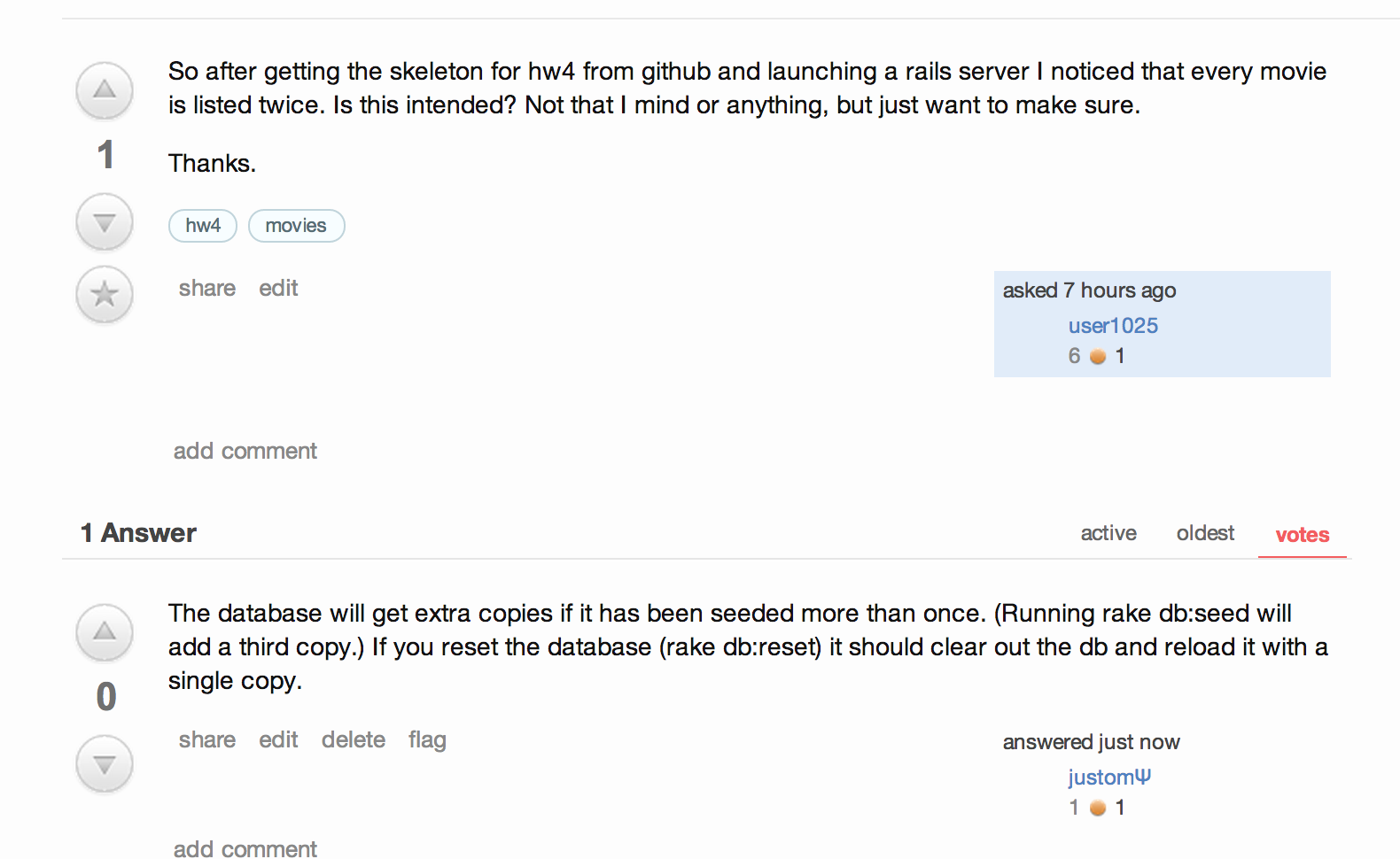
Task: Open the justom answerer profile
Action: [1109, 778]
